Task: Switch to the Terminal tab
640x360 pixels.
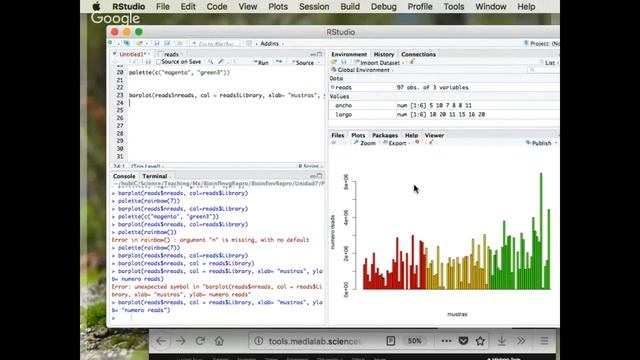Action: pos(155,176)
